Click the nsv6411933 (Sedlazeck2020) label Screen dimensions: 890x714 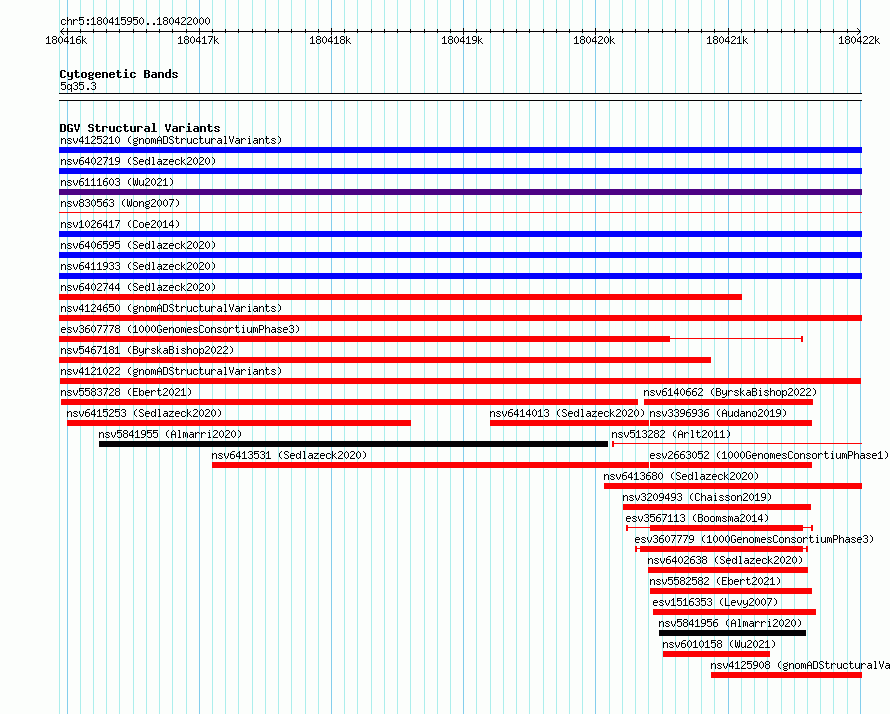138,266
